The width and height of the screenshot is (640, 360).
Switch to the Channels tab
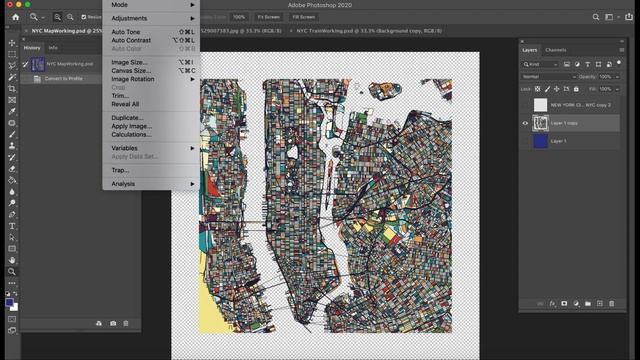click(x=556, y=50)
